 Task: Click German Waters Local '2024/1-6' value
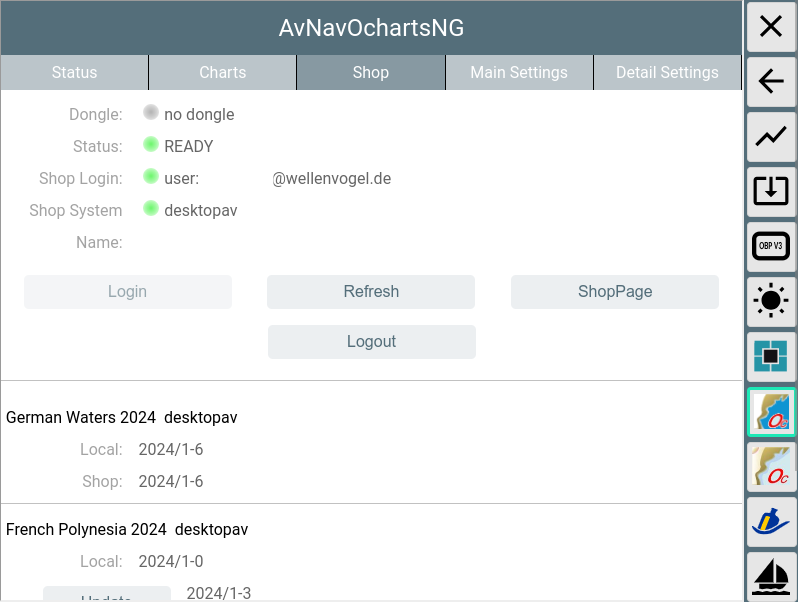coord(170,449)
